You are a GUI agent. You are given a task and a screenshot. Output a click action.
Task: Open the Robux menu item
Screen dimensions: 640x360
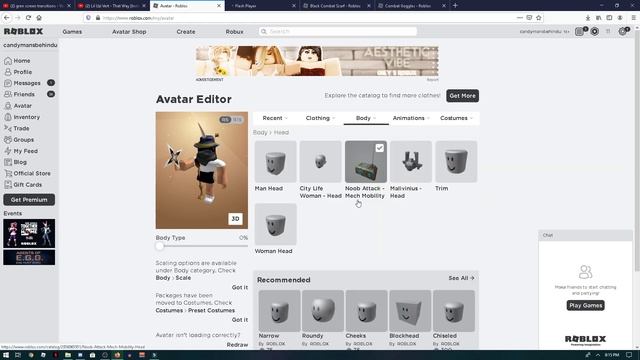coord(234,31)
